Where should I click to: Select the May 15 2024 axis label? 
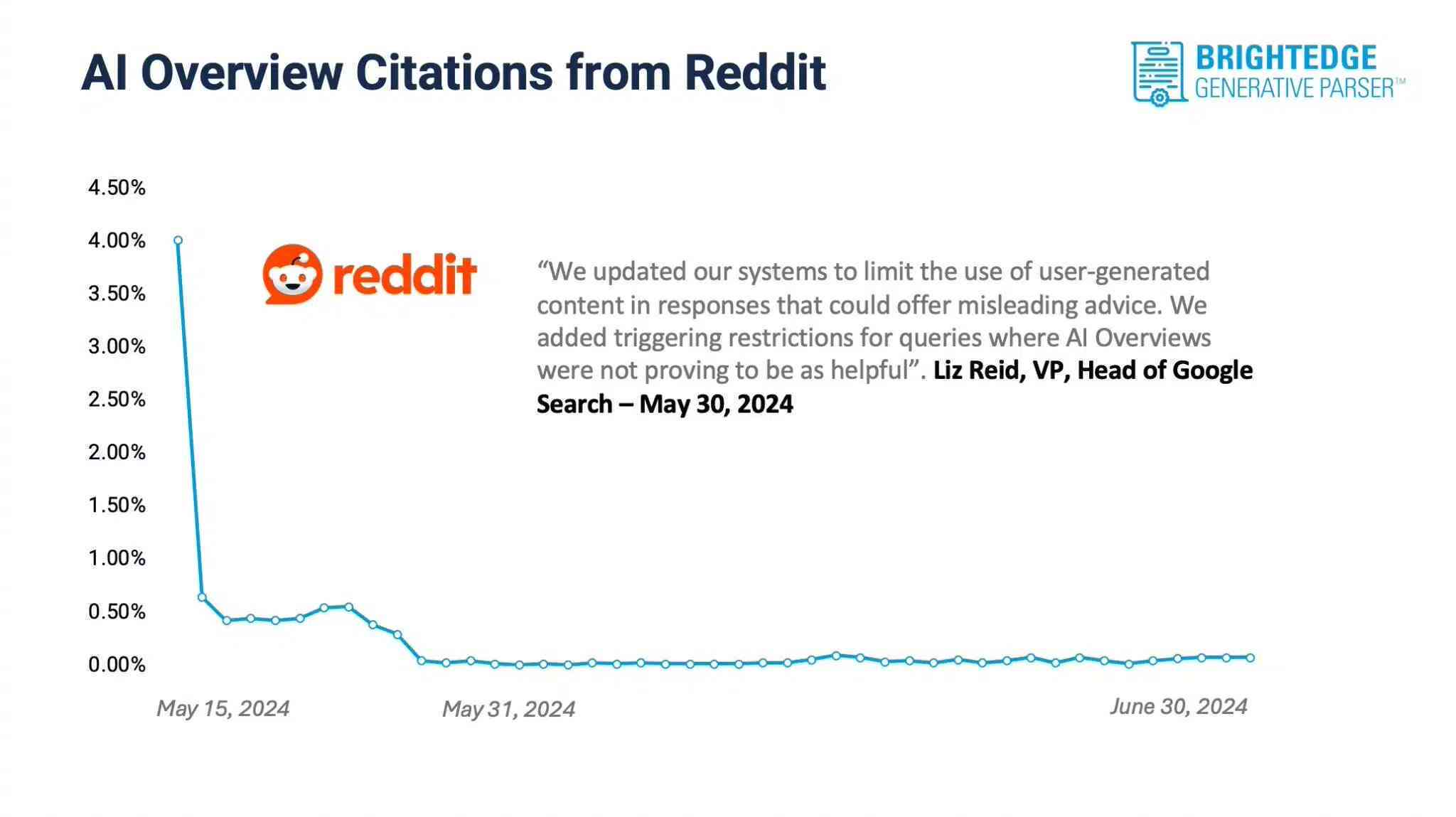pyautogui.click(x=223, y=708)
